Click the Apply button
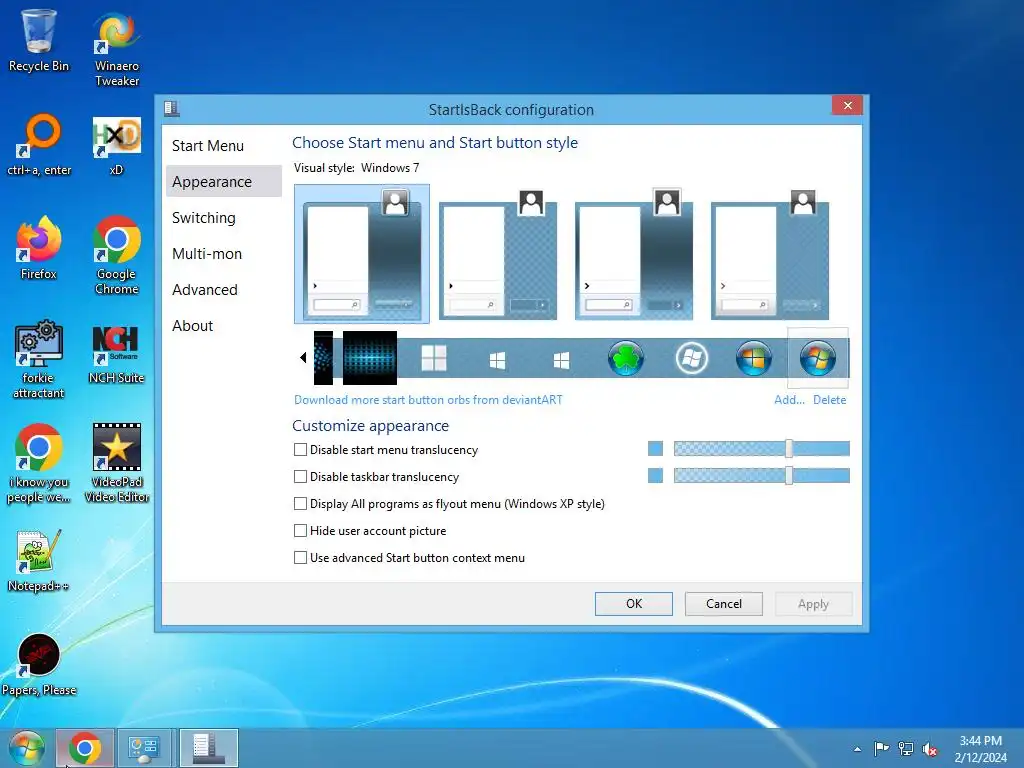 tap(813, 603)
